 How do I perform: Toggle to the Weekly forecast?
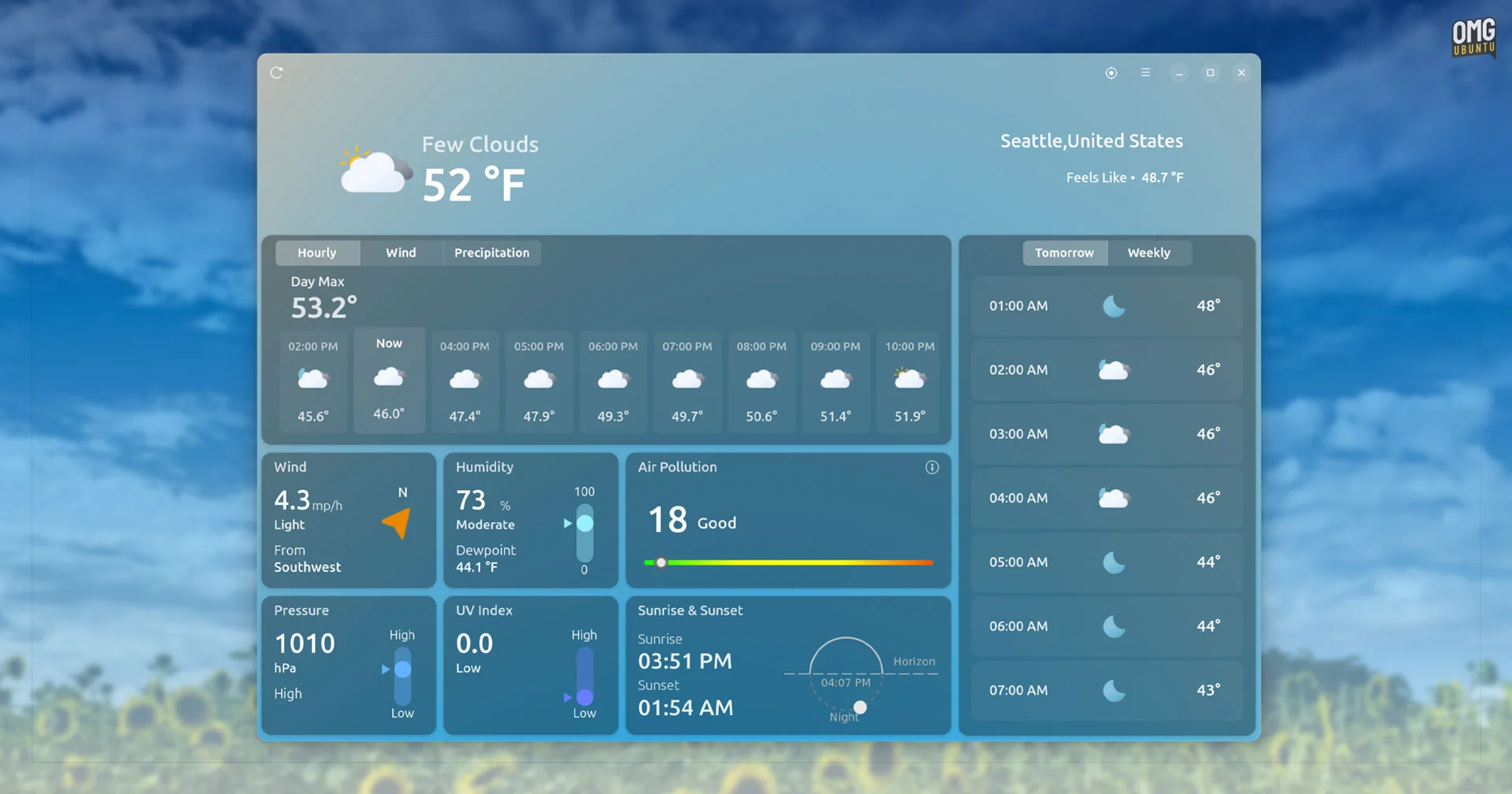pyautogui.click(x=1148, y=253)
